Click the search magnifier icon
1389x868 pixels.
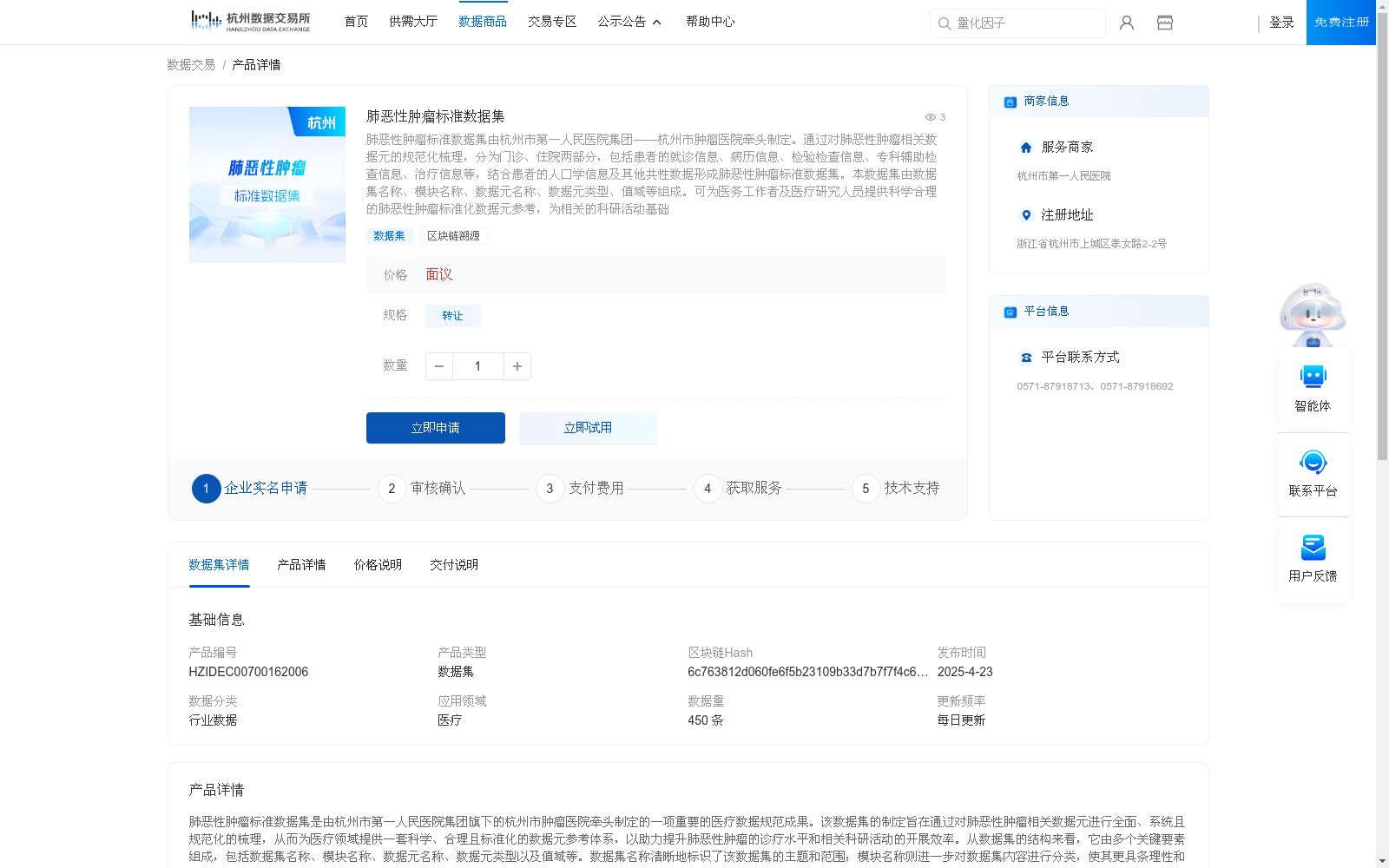[x=945, y=23]
